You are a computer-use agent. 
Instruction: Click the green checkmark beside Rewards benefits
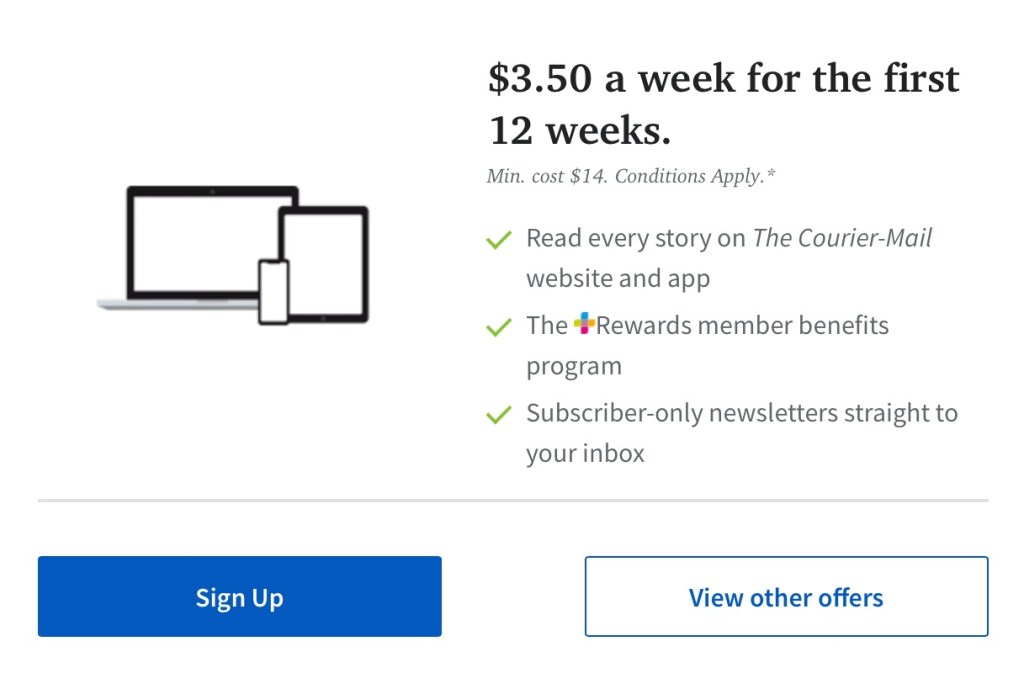click(498, 327)
